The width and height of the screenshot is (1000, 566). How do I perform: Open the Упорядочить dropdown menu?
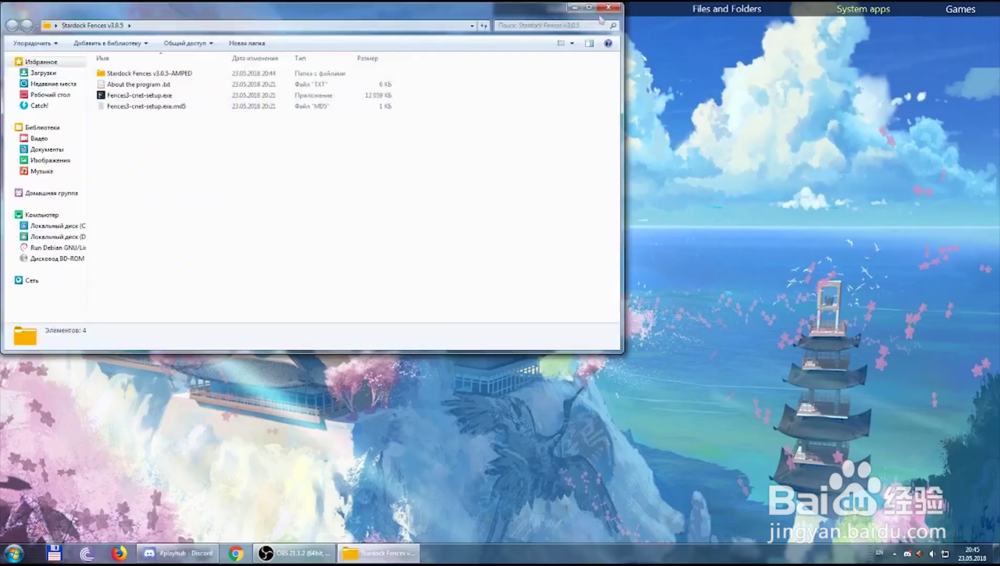[35, 43]
